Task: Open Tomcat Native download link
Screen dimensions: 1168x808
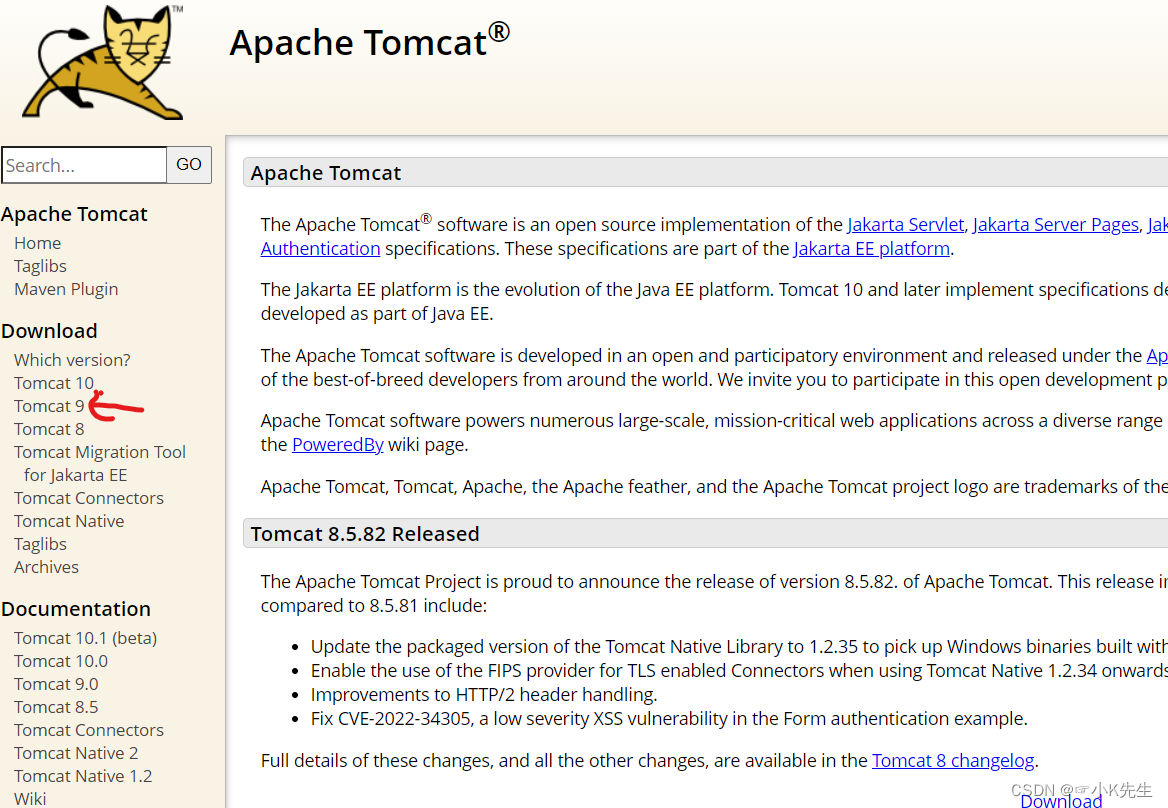Action: pyautogui.click(x=69, y=521)
